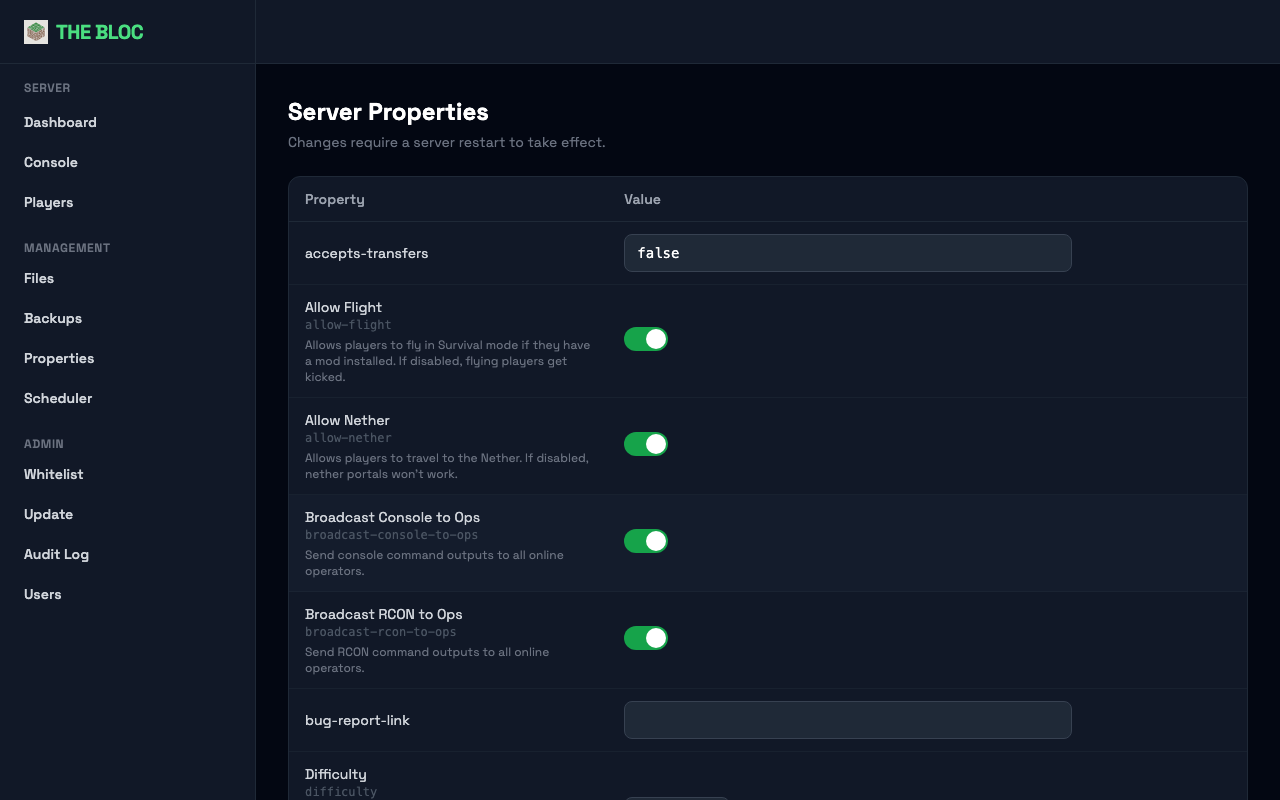
Task: View the Whitelist settings
Action: (53, 474)
